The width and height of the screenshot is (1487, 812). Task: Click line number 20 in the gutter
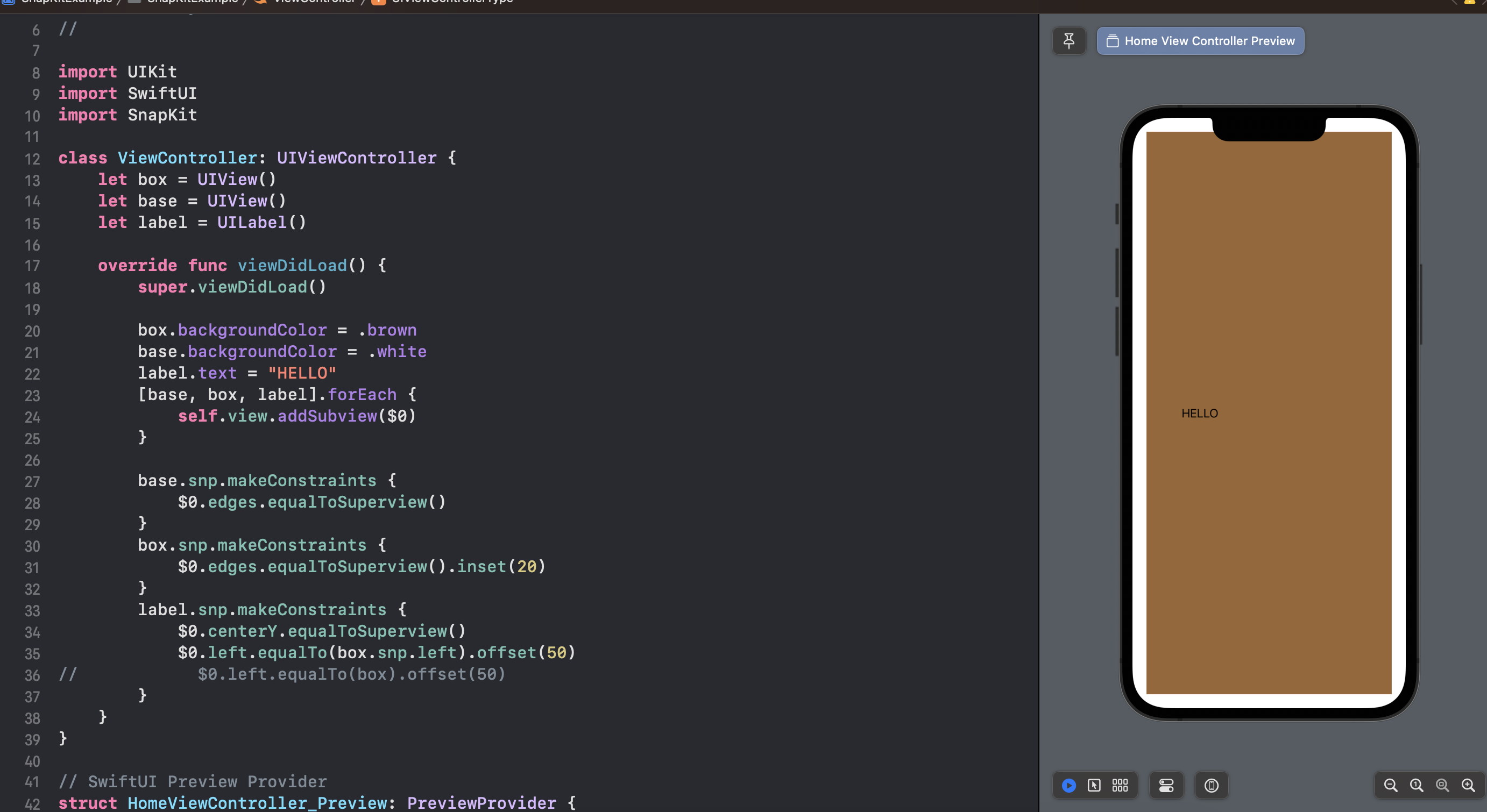pos(32,331)
